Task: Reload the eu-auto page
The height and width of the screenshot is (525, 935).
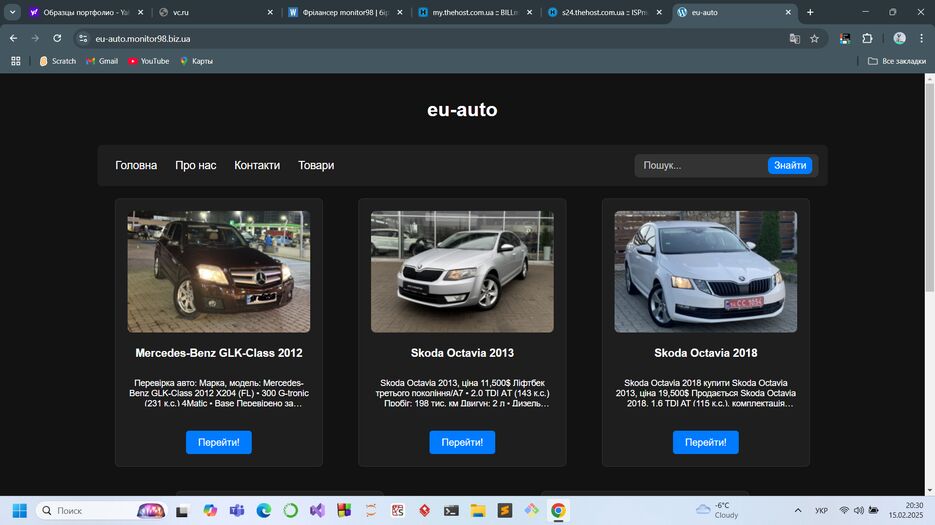Action: pos(57,38)
